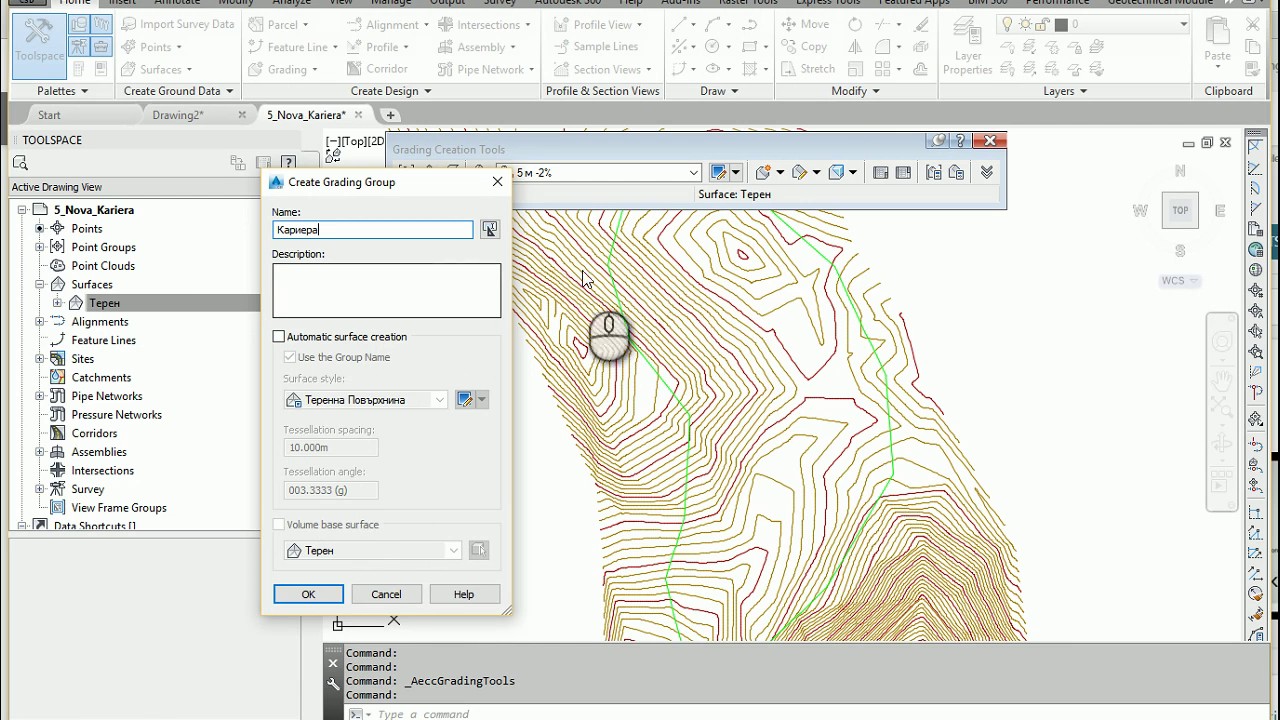The height and width of the screenshot is (720, 1280).
Task: Click in the Name field
Action: pyautogui.click(x=373, y=230)
